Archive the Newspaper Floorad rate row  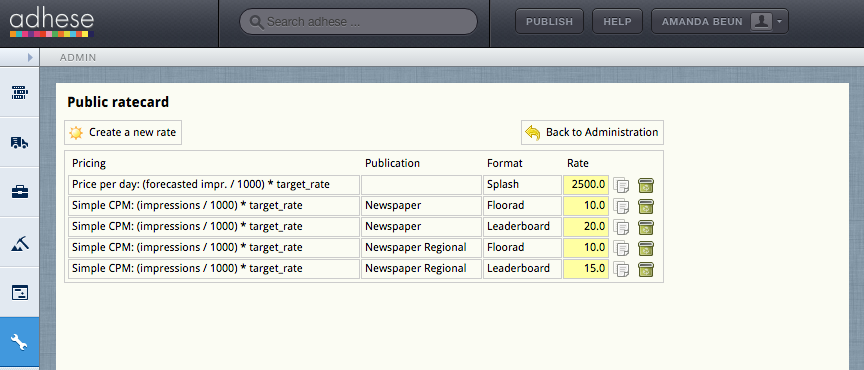coord(646,206)
